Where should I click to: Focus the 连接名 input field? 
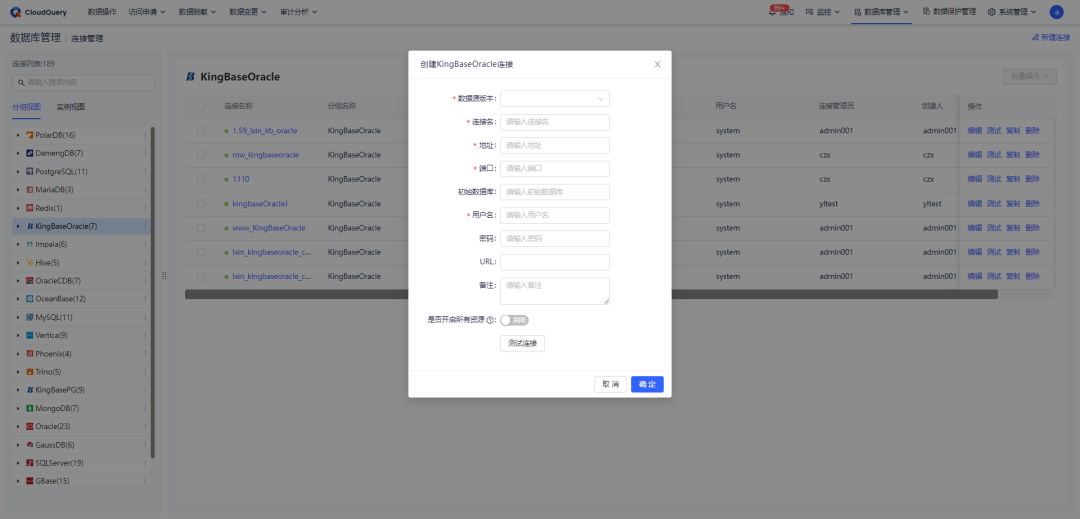point(554,122)
